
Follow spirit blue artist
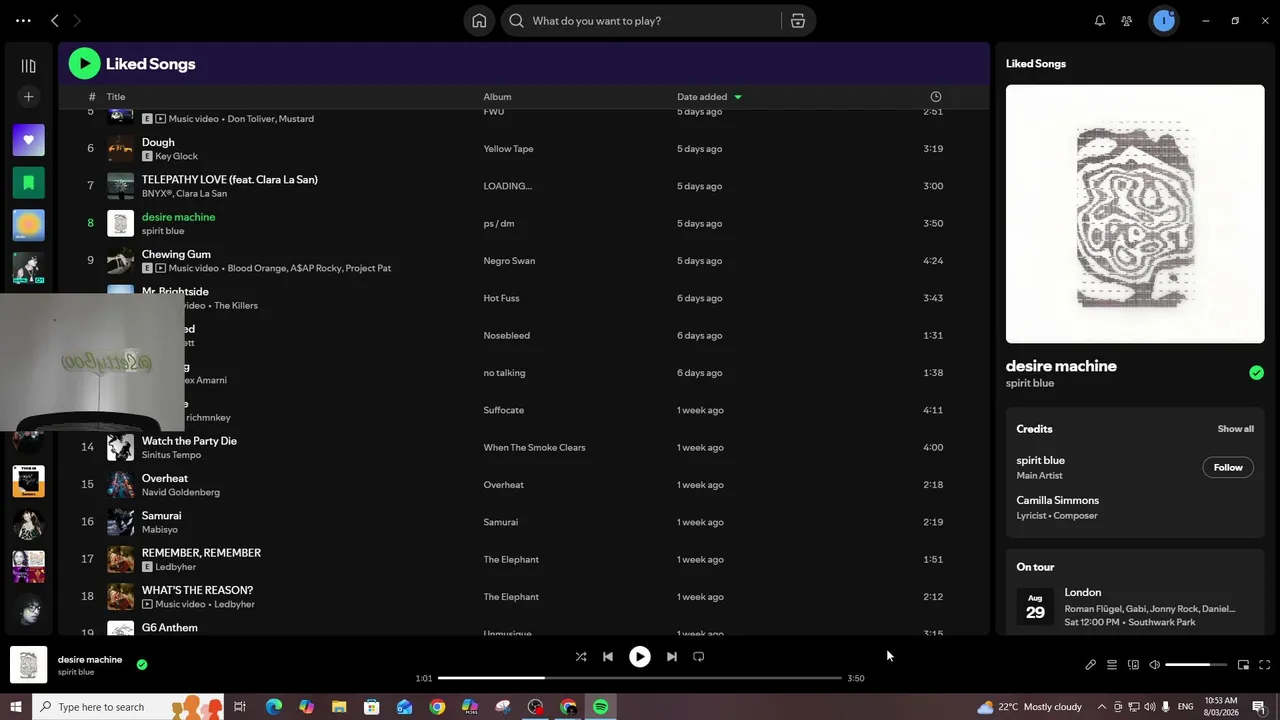pos(1228,468)
